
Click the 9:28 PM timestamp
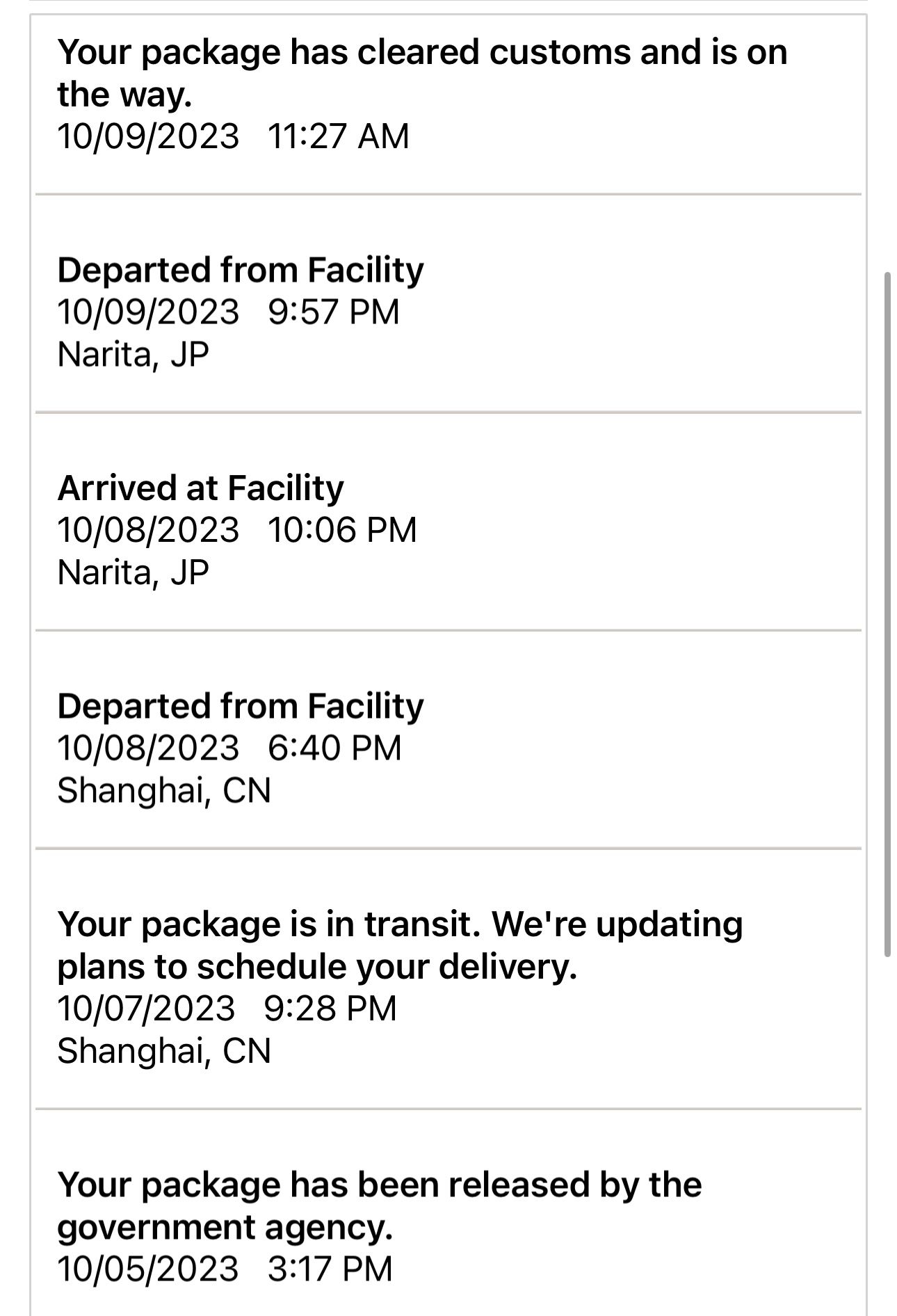click(330, 1009)
